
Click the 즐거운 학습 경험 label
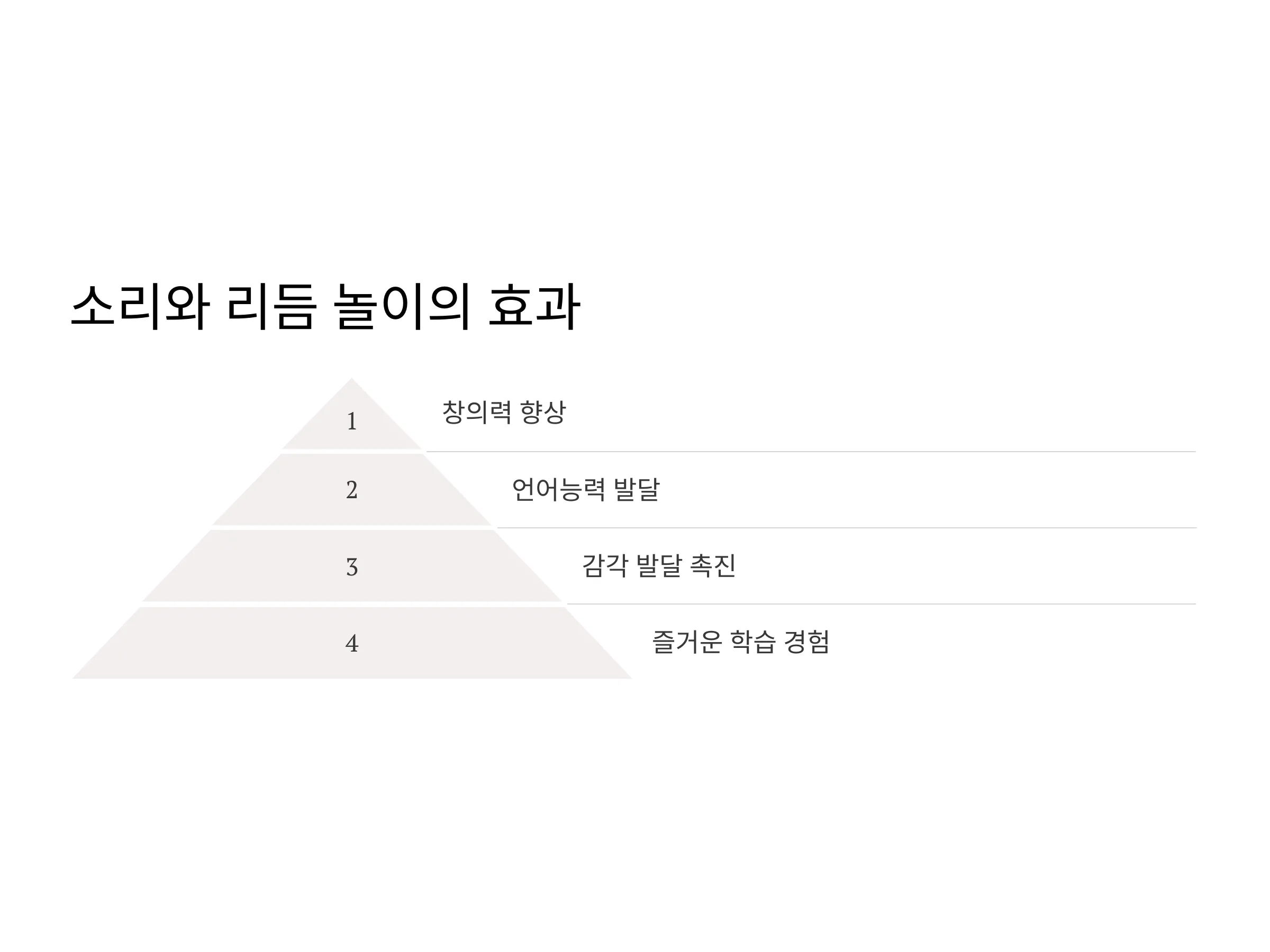pos(741,642)
